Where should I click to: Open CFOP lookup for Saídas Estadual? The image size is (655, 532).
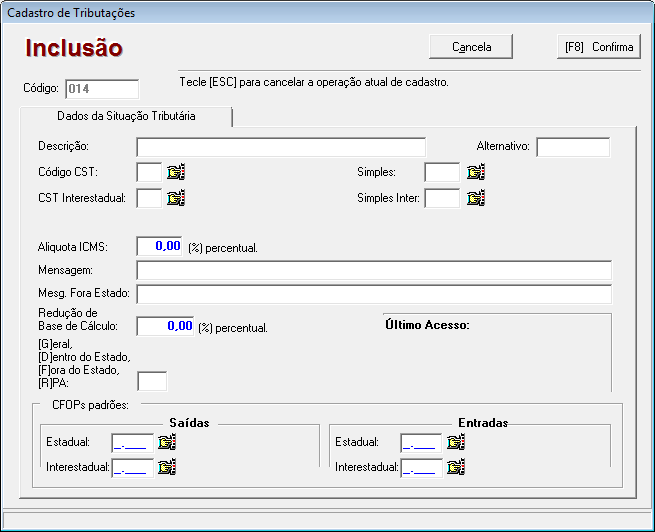click(166, 442)
